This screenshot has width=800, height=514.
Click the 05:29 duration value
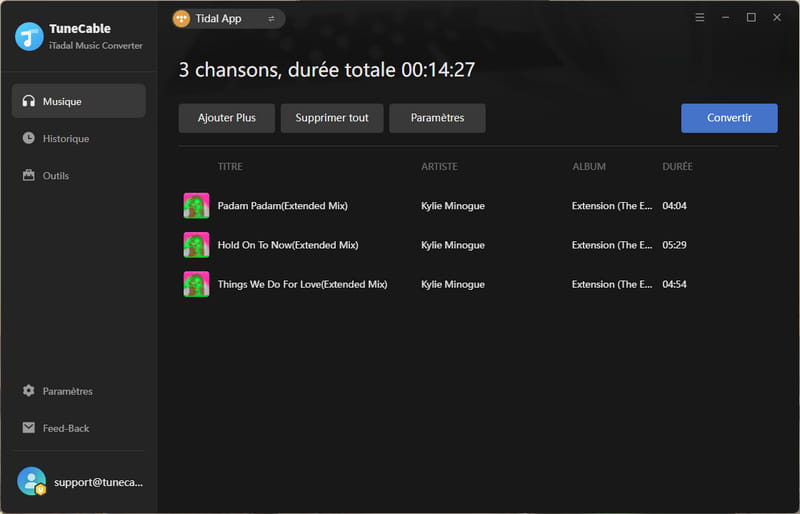point(674,245)
